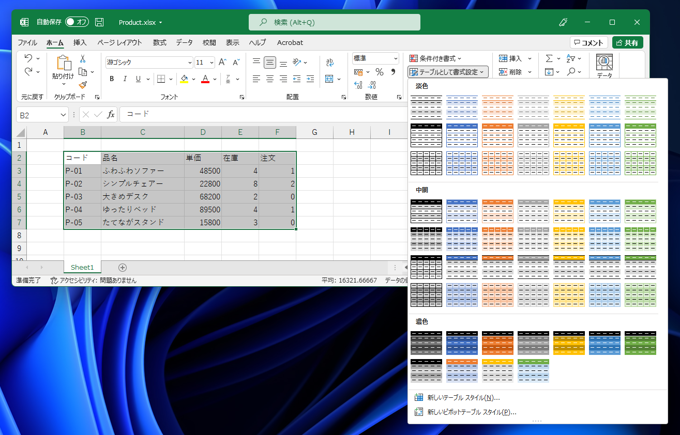Click the Cut scissors icon

83,60
